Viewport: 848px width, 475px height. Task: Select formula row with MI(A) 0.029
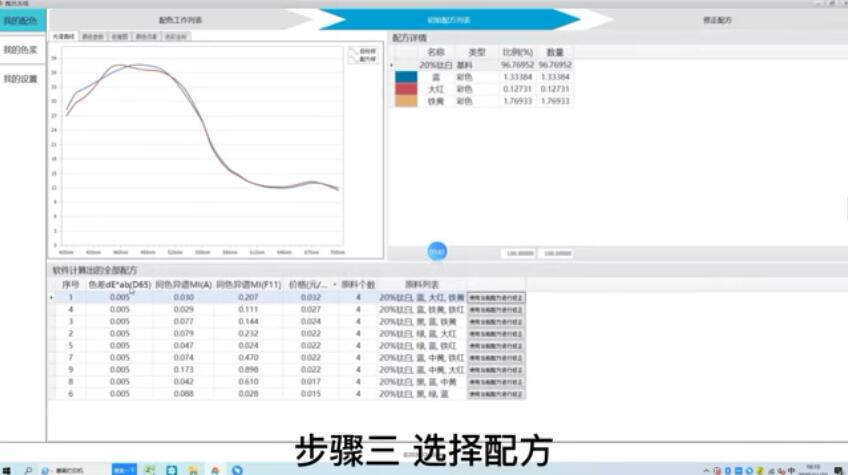point(287,309)
